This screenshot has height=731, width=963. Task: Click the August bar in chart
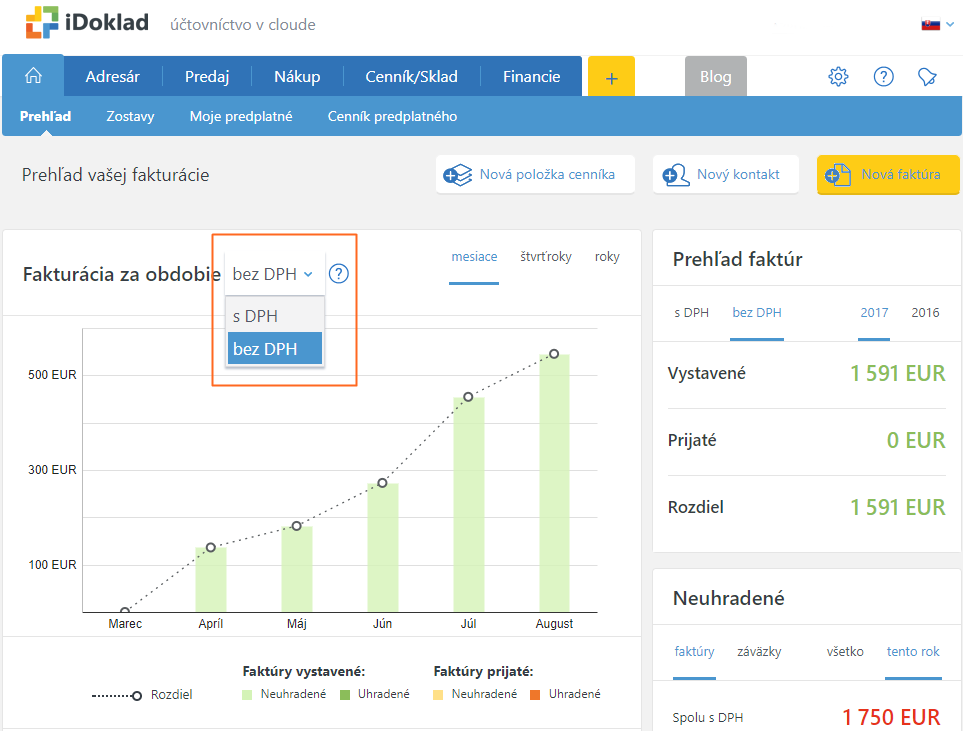[x=554, y=482]
